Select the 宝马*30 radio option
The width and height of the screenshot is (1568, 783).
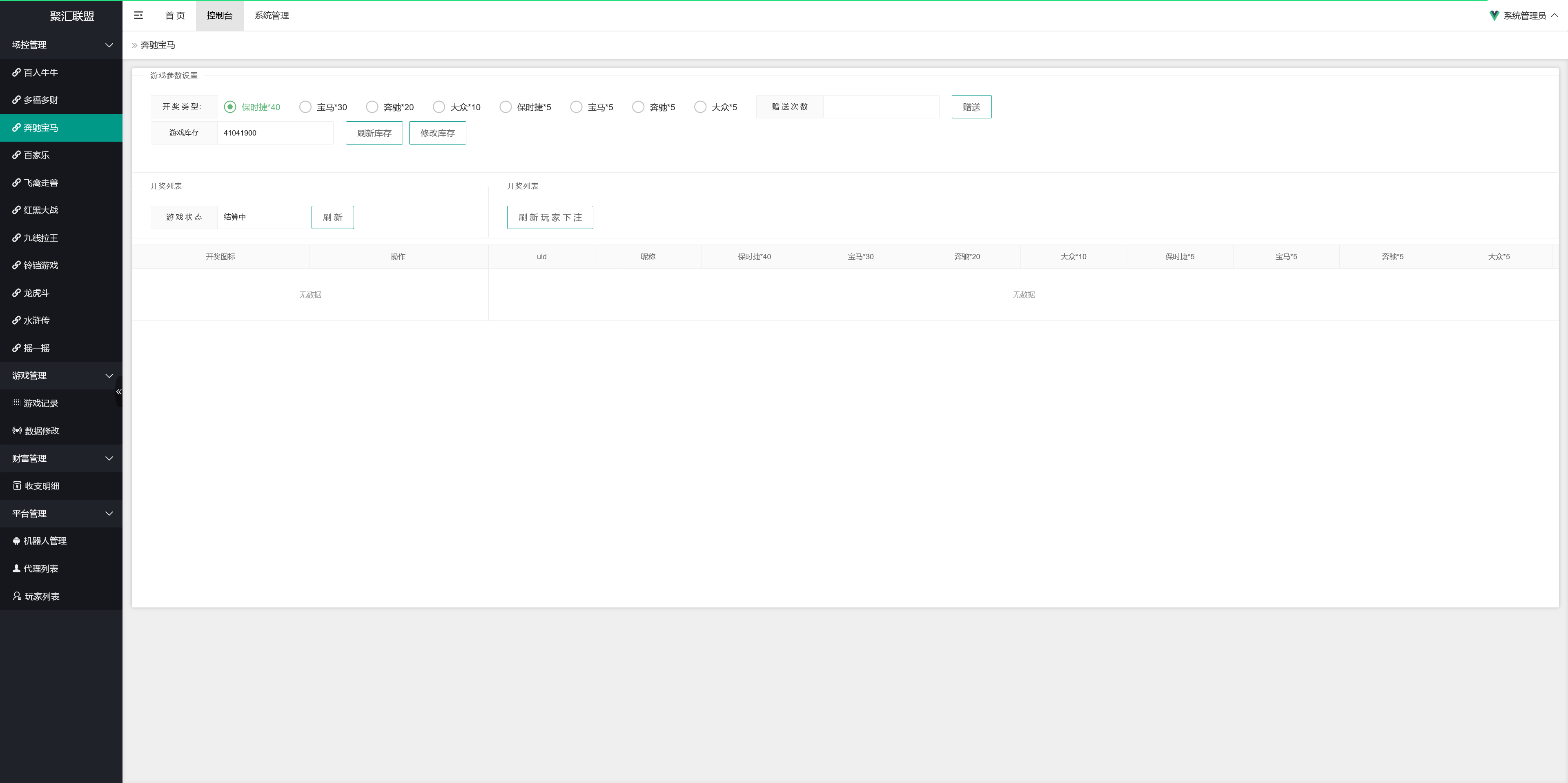coord(305,107)
